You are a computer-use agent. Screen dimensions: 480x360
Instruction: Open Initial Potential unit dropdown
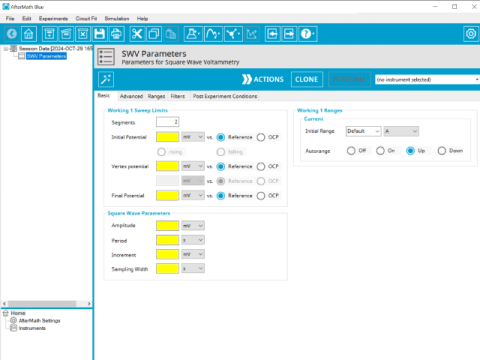tap(193, 137)
